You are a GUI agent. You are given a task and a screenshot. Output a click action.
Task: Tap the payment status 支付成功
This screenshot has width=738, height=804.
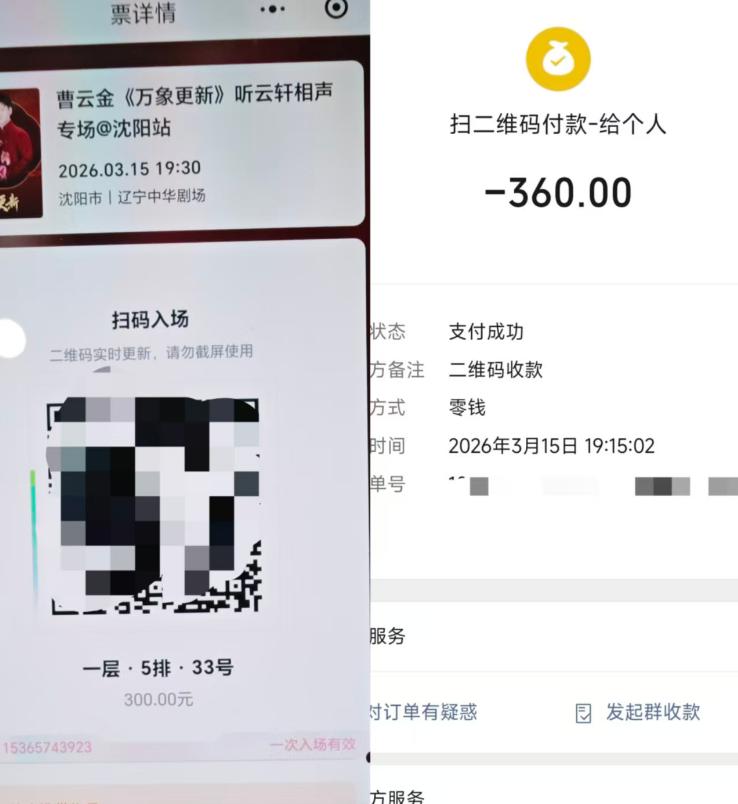point(486,331)
